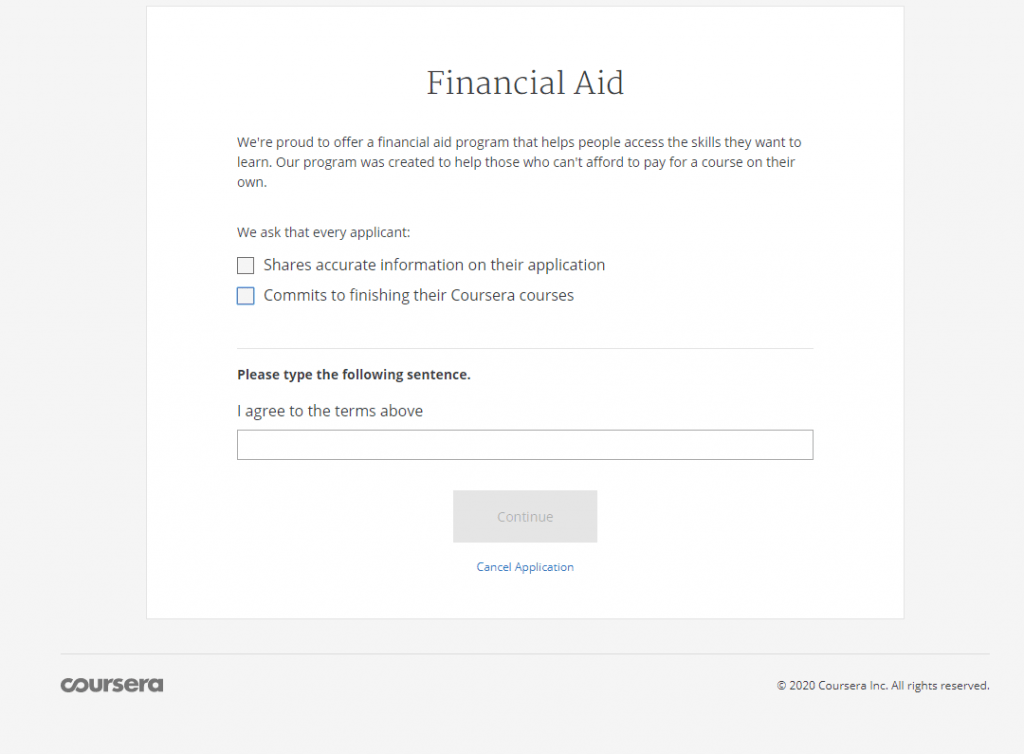
Task: Click the grayed-out Continue button
Action: tap(525, 516)
